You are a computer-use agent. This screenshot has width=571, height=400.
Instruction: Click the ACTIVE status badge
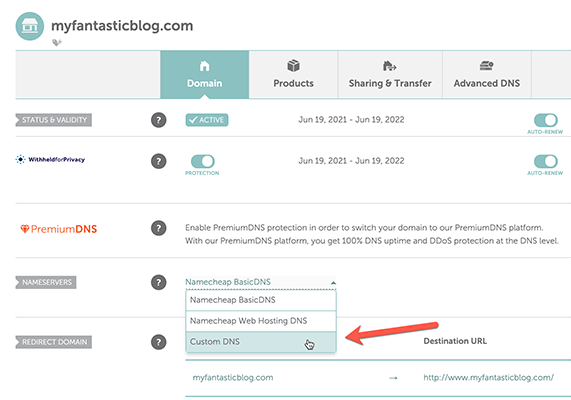tap(207, 120)
